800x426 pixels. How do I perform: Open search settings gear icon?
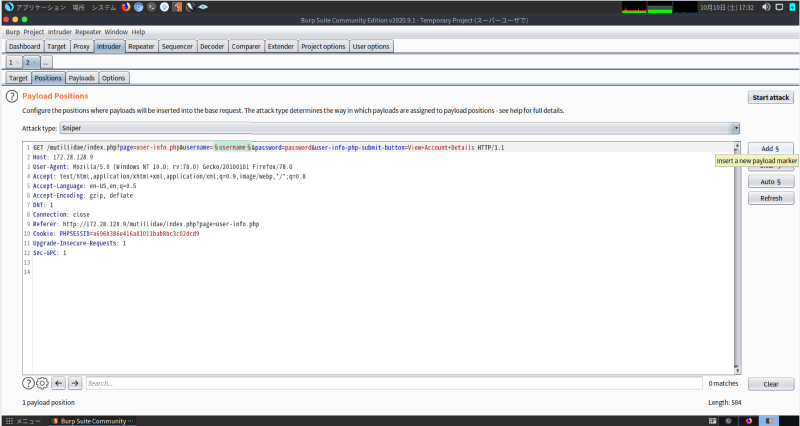pos(42,383)
